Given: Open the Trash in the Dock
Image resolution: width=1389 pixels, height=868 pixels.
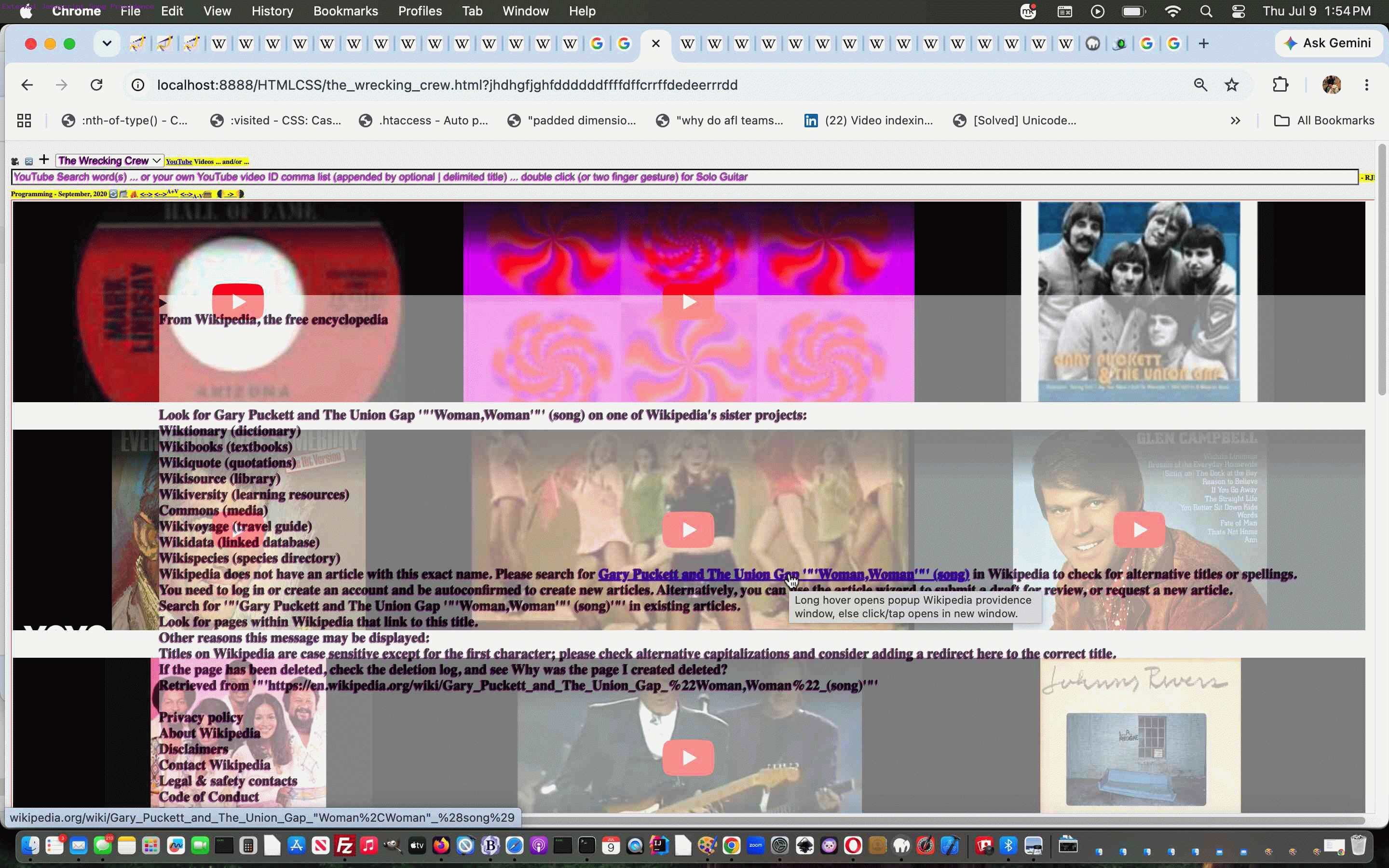Looking at the screenshot, I should click(1359, 846).
